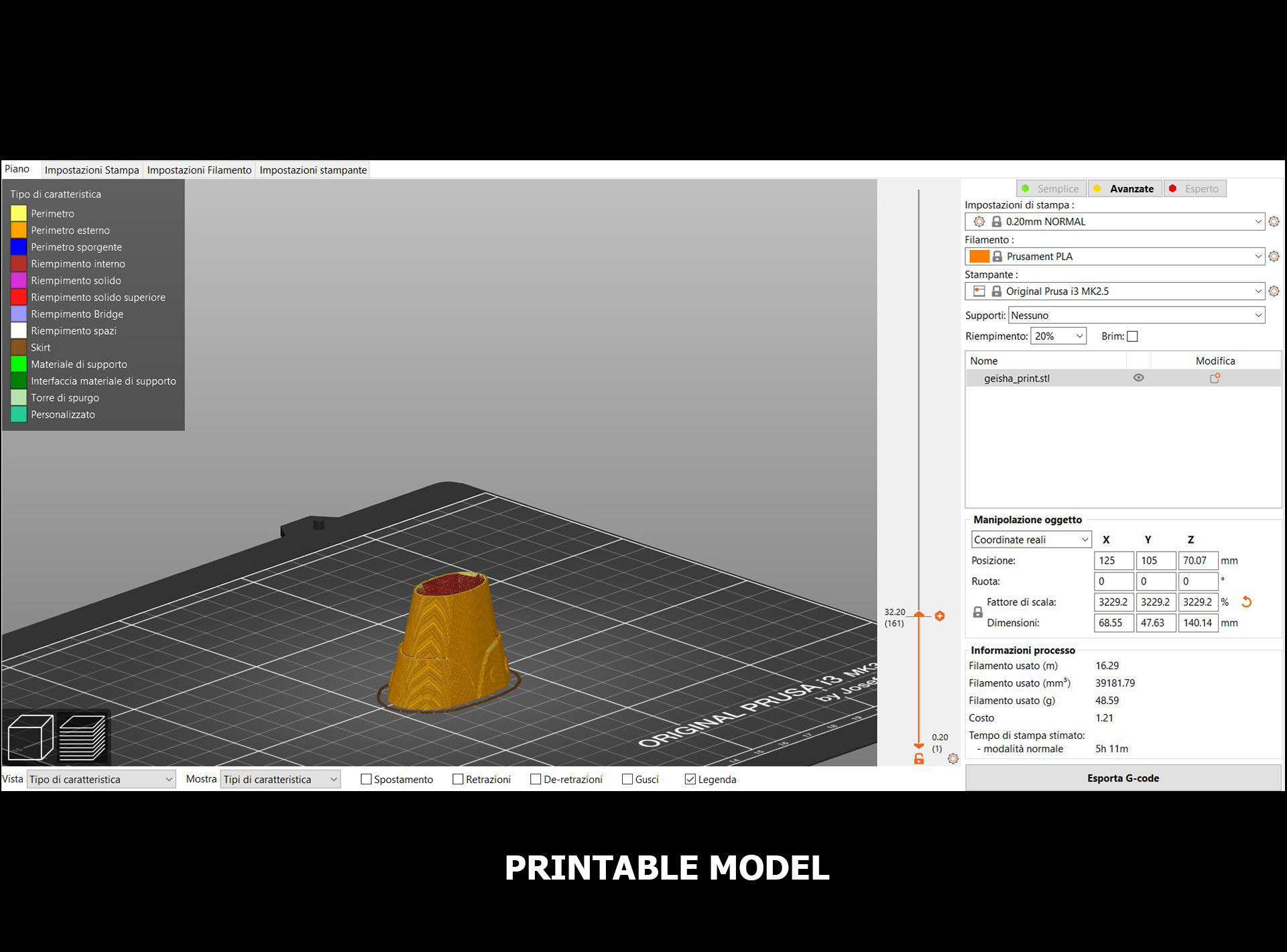Click the Esporta G-code button
The image size is (1287, 952).
1123,778
